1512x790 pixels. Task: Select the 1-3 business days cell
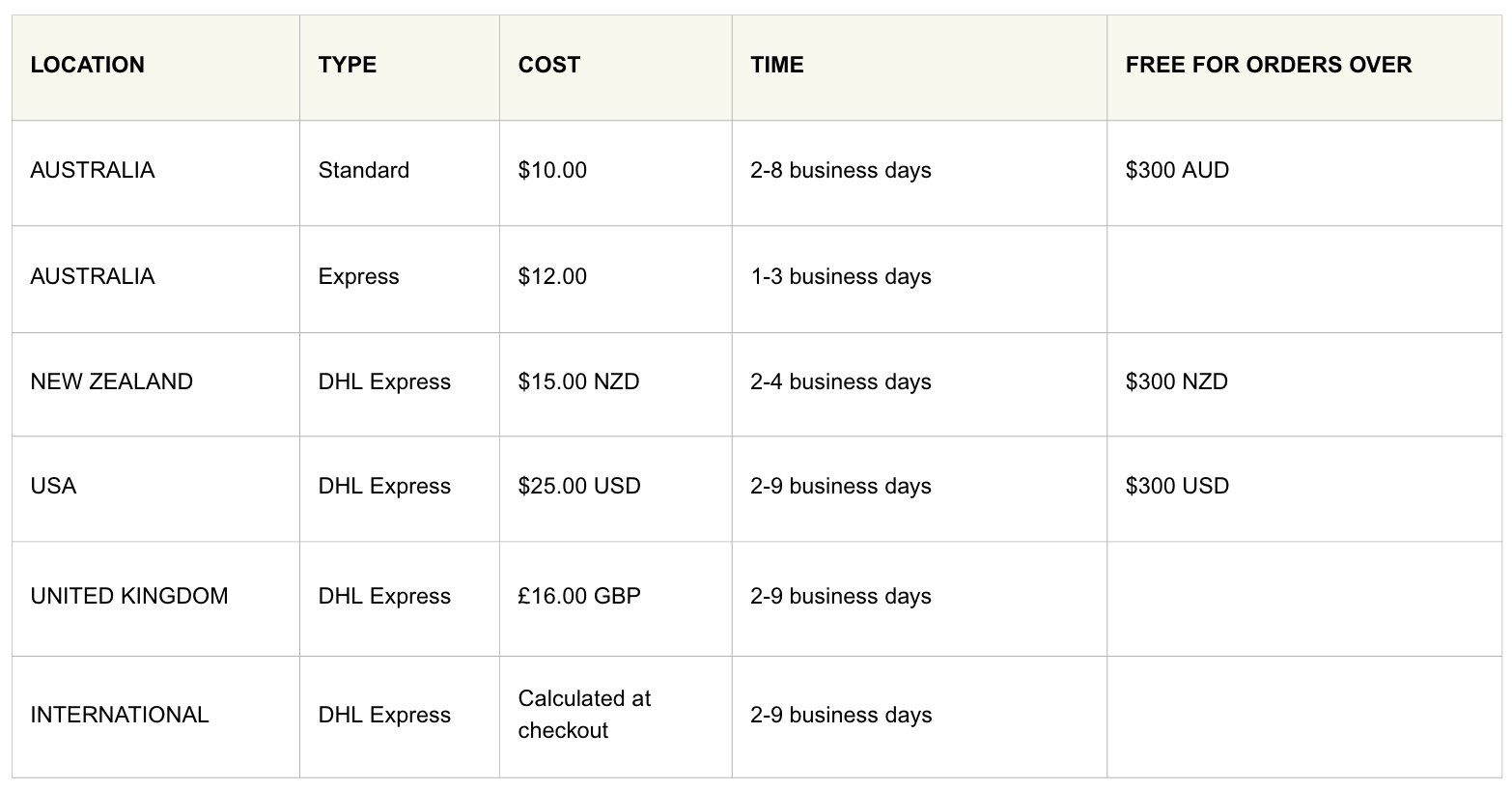[x=841, y=276]
